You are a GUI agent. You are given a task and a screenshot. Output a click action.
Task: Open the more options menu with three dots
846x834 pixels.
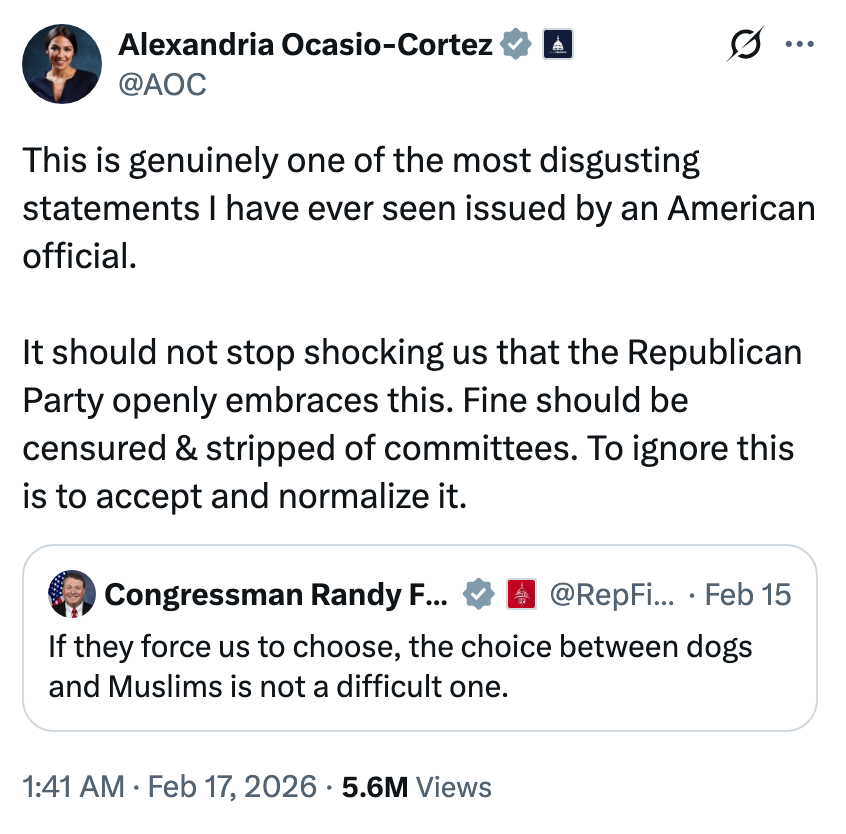(x=800, y=44)
